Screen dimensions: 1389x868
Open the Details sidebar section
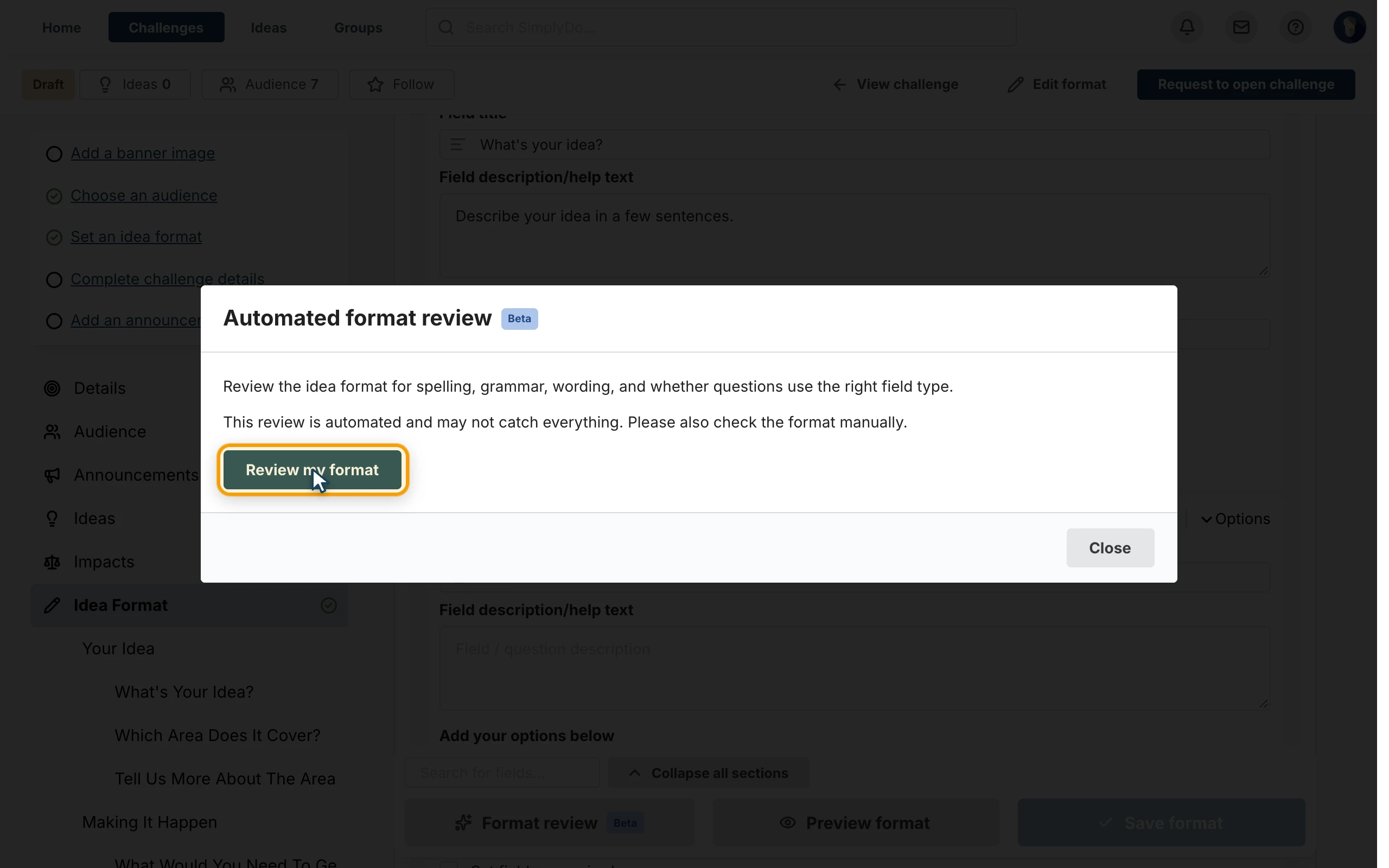[99, 388]
